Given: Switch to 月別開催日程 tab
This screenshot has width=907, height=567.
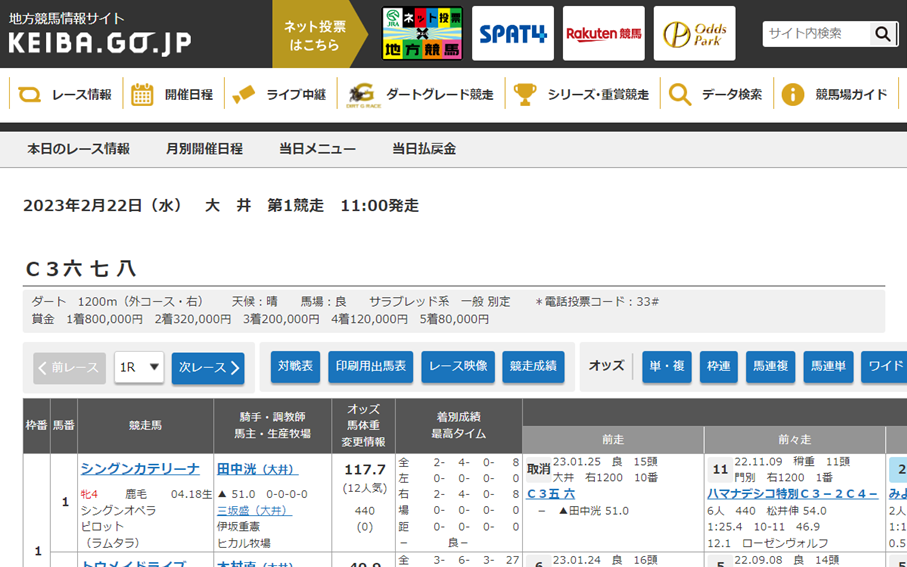Looking at the screenshot, I should 204,149.
